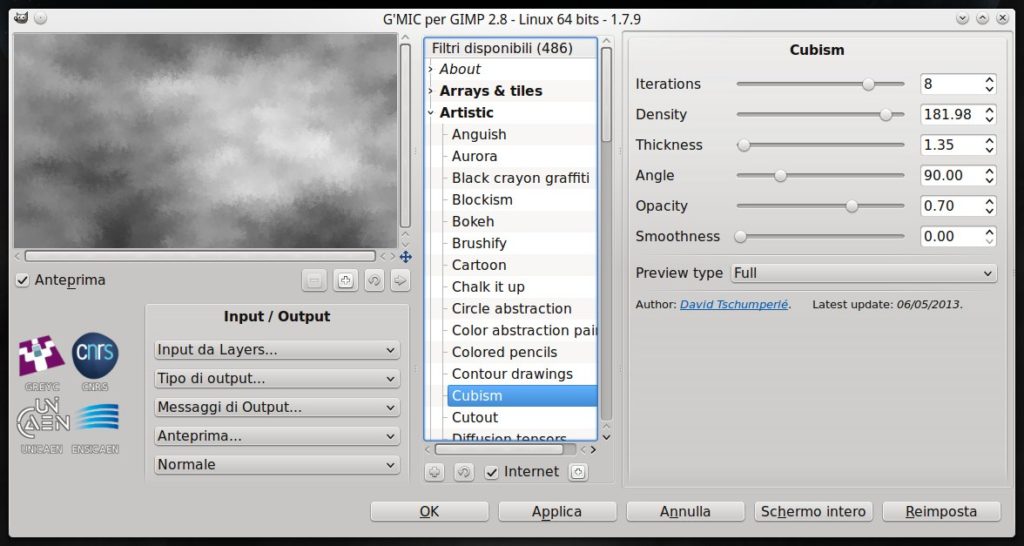Select the Color abstraction painting filter

tap(524, 330)
